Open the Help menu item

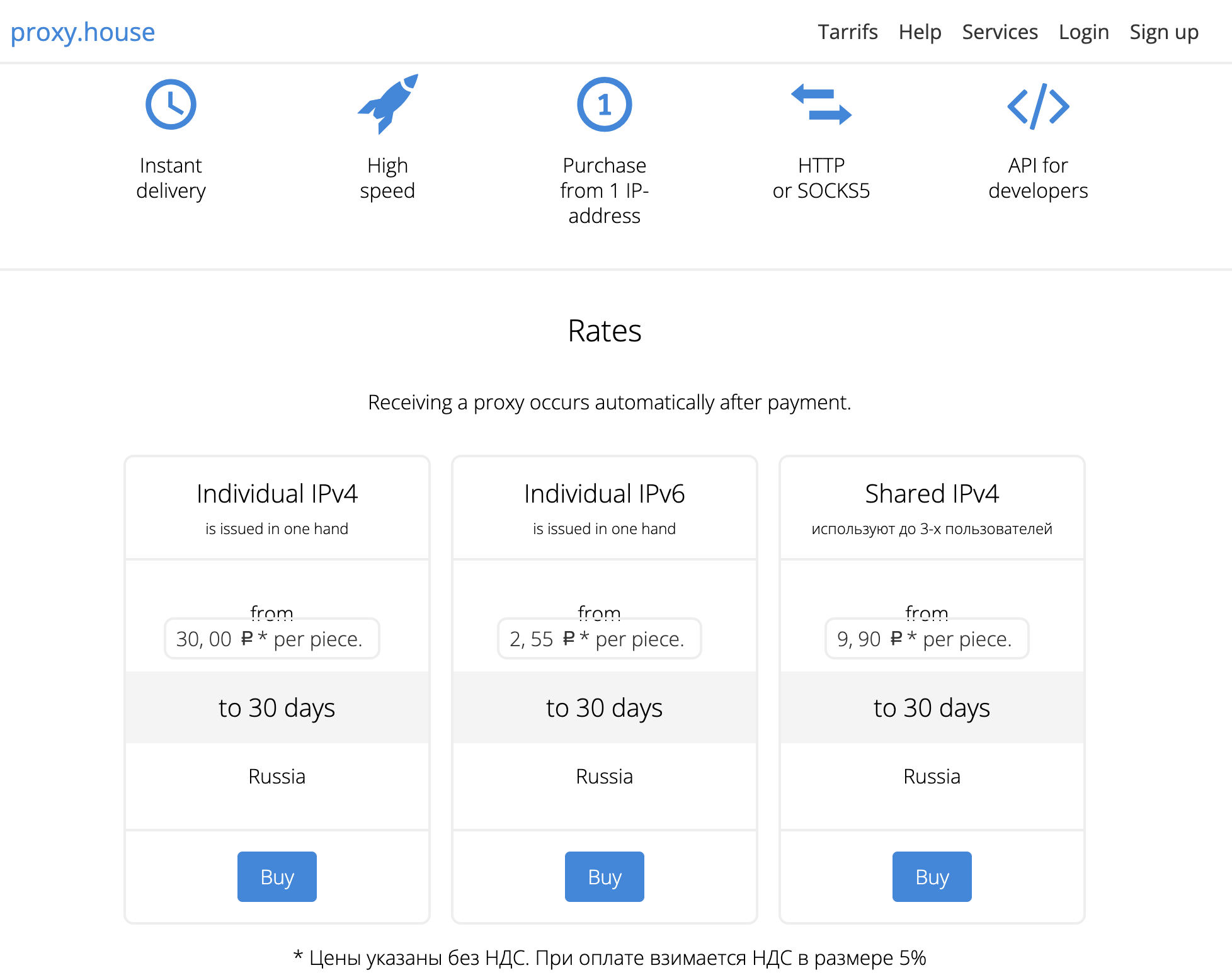[x=920, y=32]
